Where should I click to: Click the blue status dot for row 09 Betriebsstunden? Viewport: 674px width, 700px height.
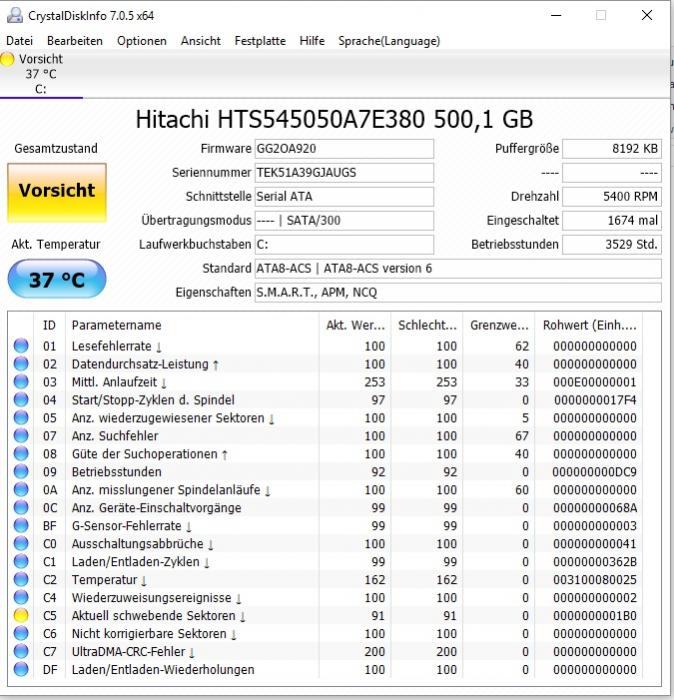(x=21, y=472)
